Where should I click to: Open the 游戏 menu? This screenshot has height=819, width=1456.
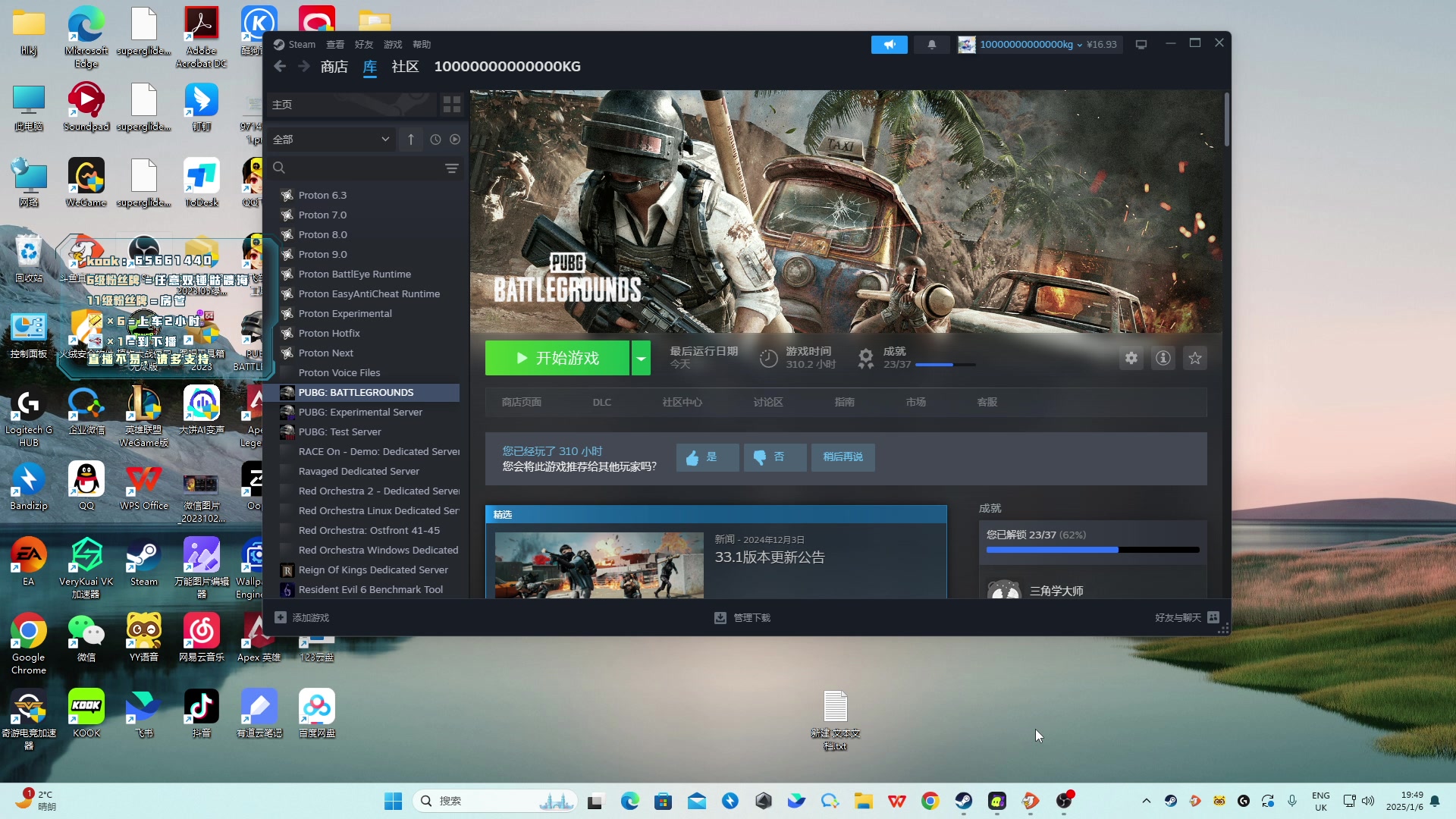coord(393,45)
